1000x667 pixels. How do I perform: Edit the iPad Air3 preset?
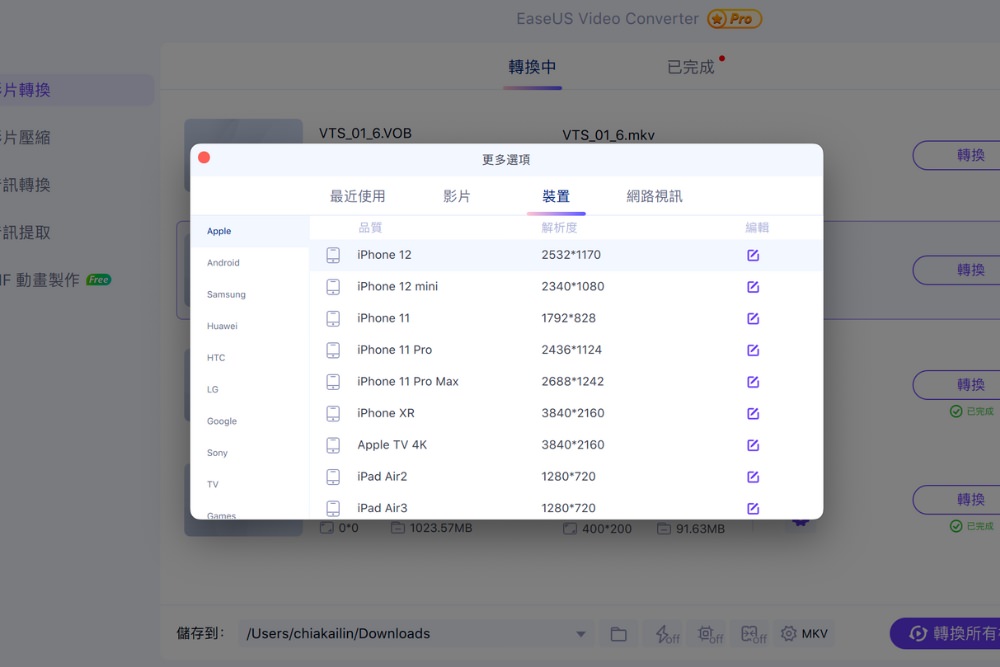753,508
